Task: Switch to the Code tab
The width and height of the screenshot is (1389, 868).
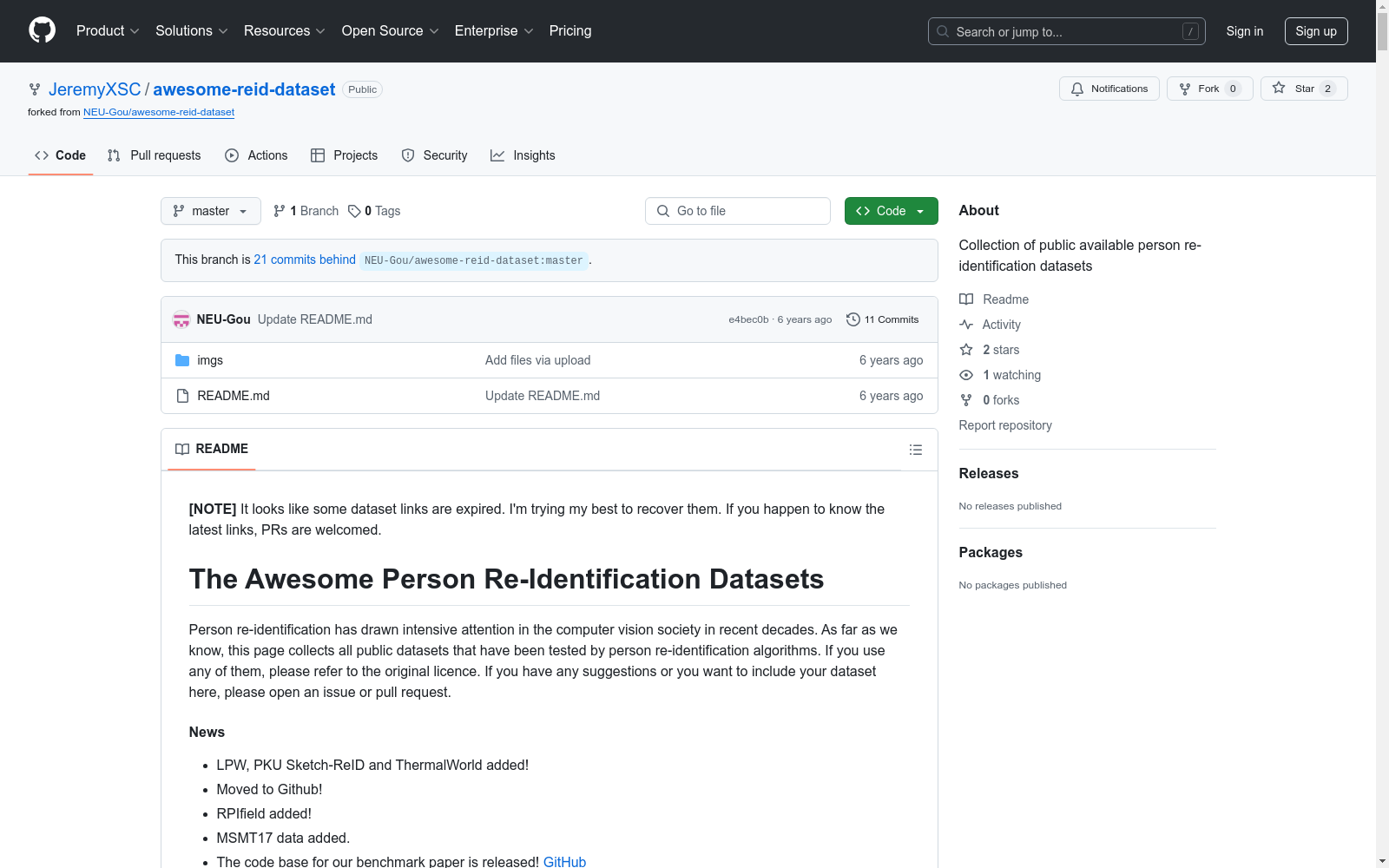Action: (61, 155)
